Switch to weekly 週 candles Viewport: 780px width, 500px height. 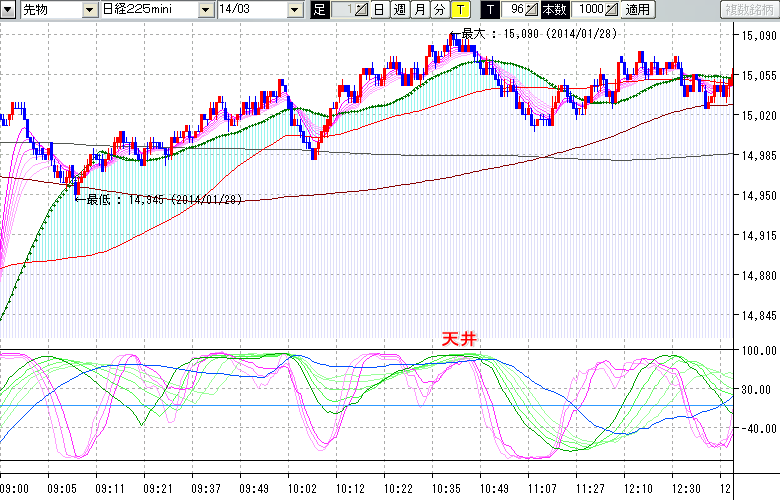coord(399,9)
